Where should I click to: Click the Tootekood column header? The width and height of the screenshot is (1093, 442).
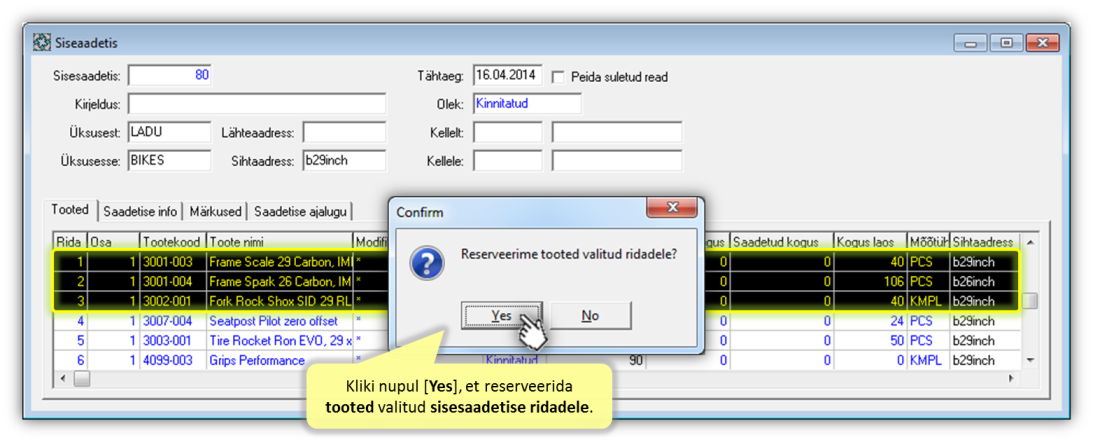[170, 242]
